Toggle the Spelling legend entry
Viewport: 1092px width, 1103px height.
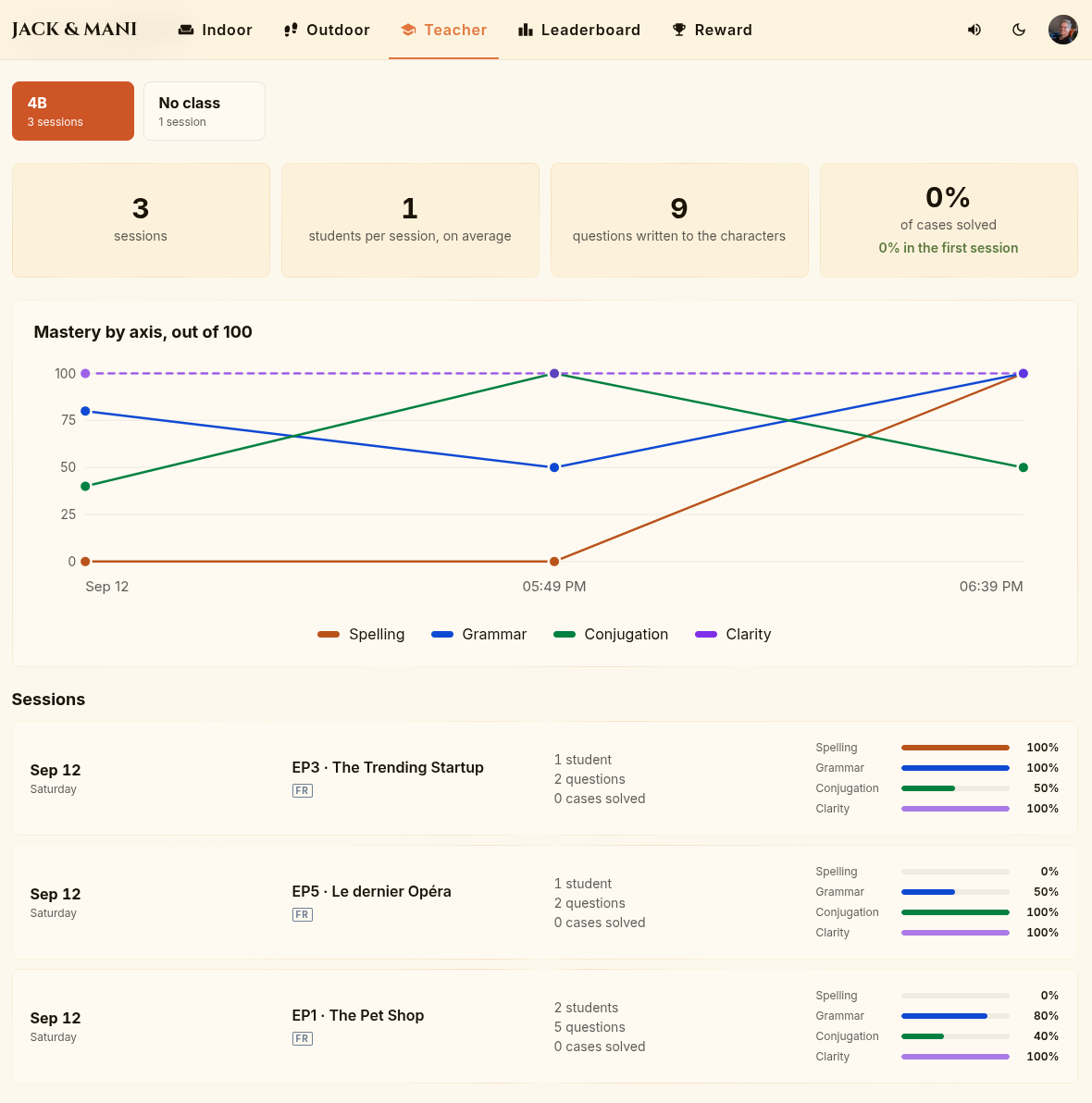(361, 635)
